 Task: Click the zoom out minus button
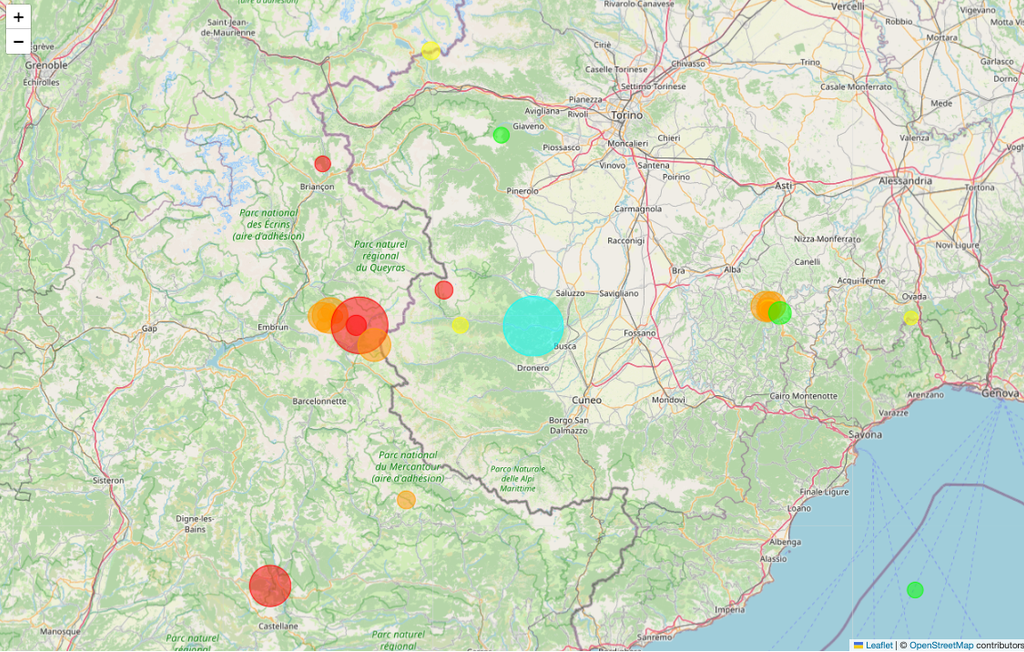18,42
